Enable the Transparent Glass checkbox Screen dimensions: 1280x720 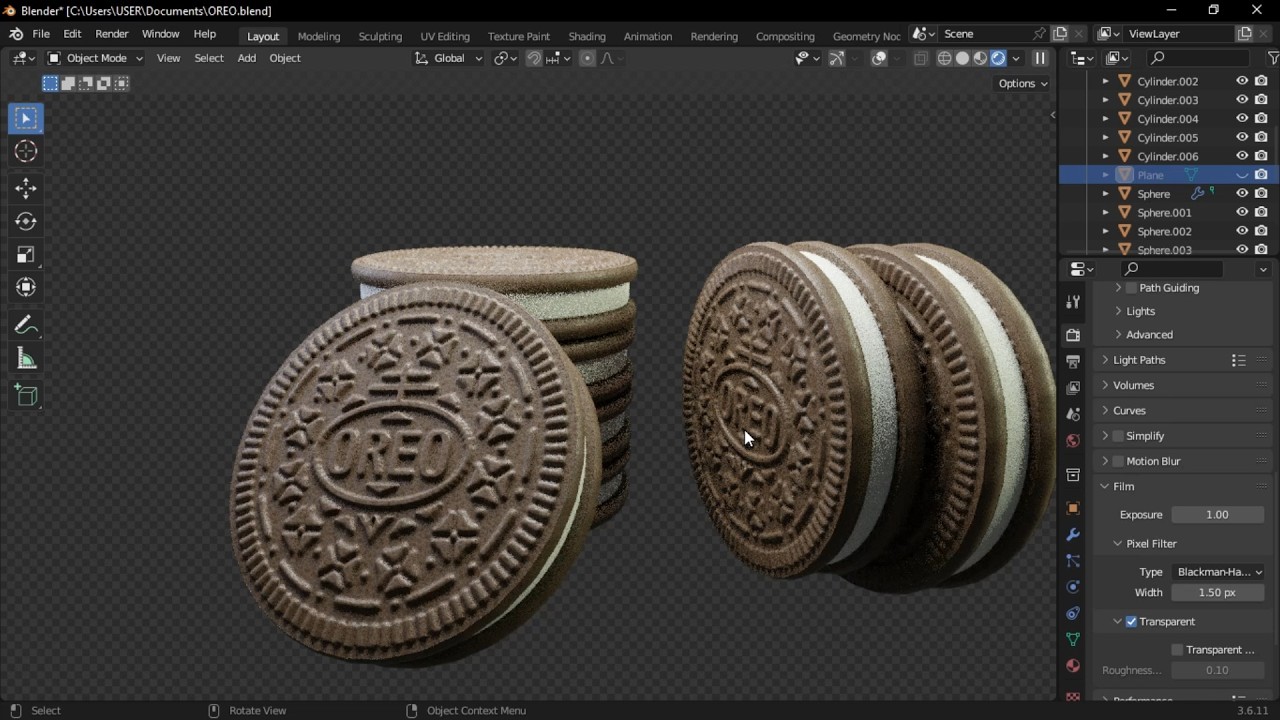coord(1177,650)
